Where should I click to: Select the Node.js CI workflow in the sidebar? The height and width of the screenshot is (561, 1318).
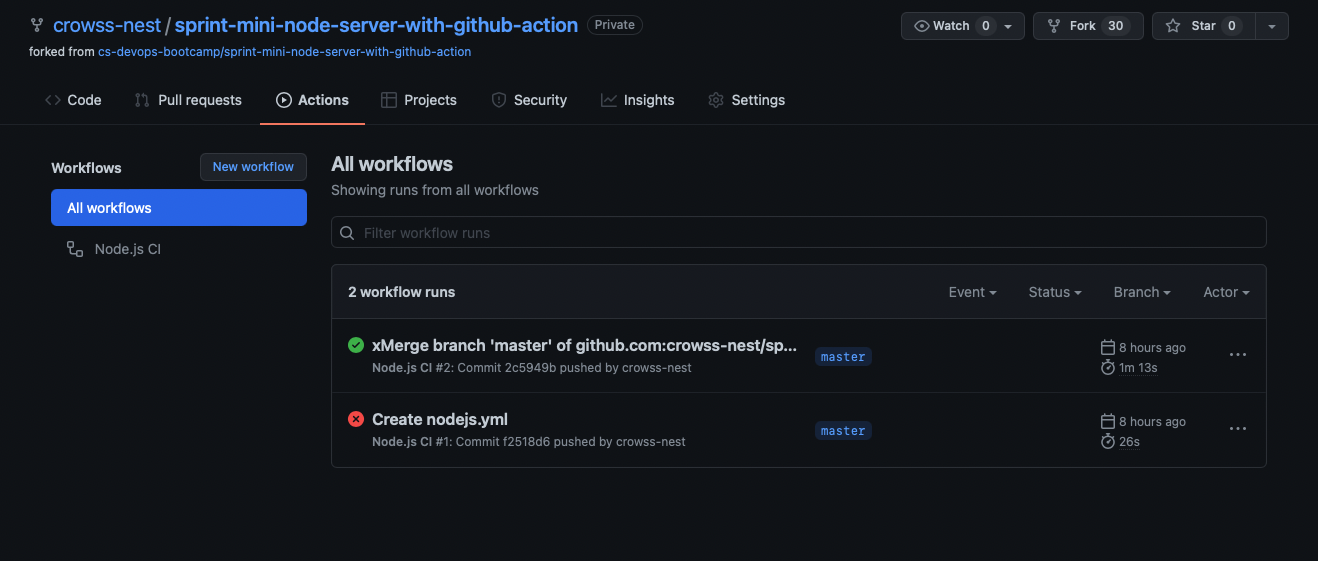179,249
